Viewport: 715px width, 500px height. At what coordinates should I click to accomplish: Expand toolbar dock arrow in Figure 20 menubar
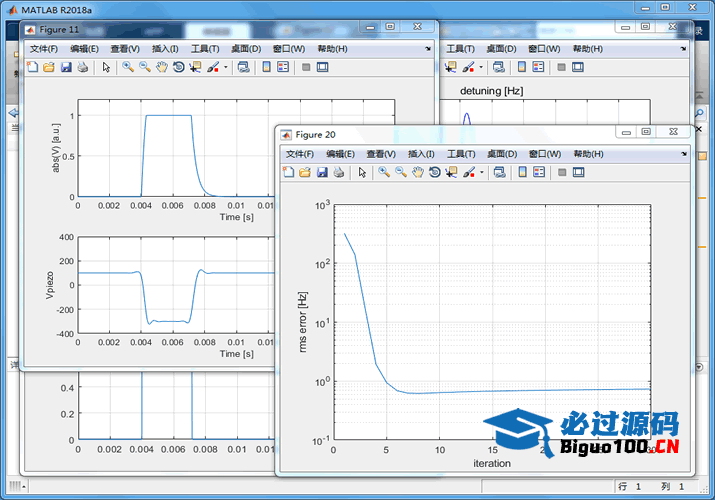coord(684,154)
